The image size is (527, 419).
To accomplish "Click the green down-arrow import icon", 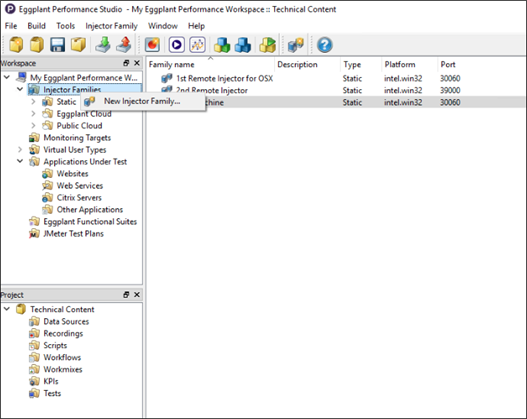I will pyautogui.click(x=103, y=44).
